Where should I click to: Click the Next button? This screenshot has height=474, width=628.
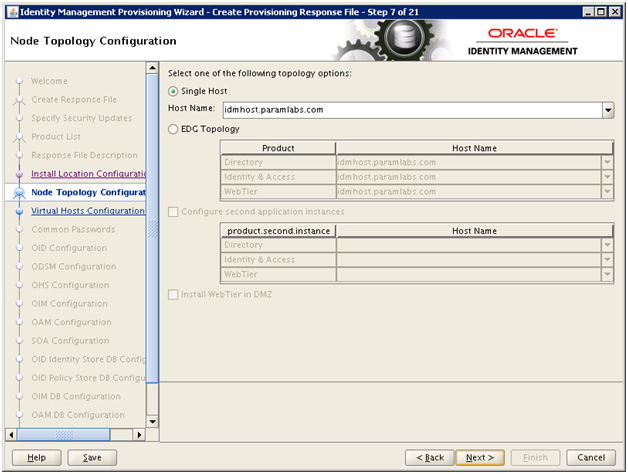pos(480,458)
